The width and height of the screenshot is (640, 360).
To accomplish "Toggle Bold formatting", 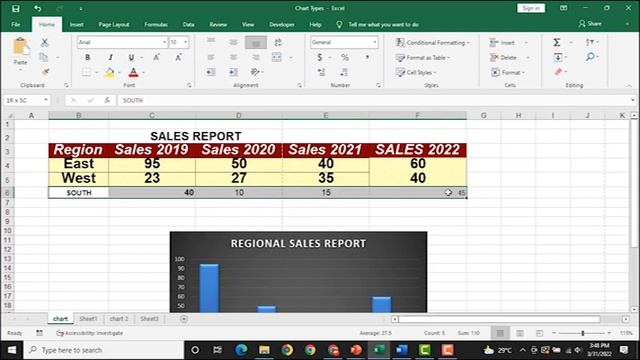I will click(87, 58).
